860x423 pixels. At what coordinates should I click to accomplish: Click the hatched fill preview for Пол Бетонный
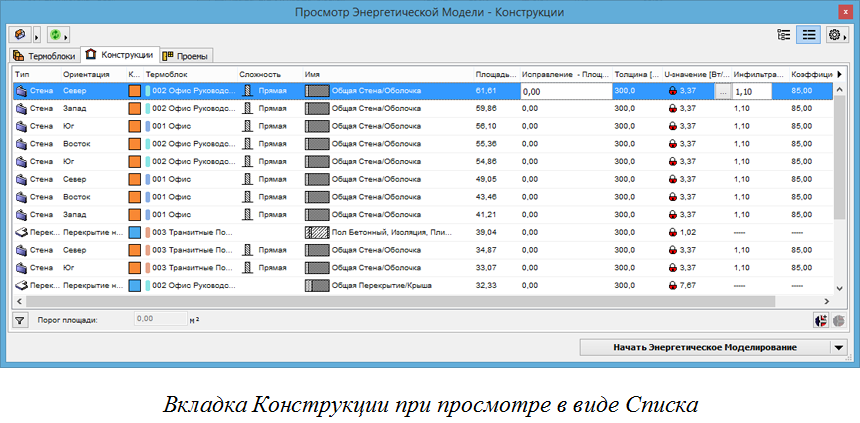pos(317,232)
